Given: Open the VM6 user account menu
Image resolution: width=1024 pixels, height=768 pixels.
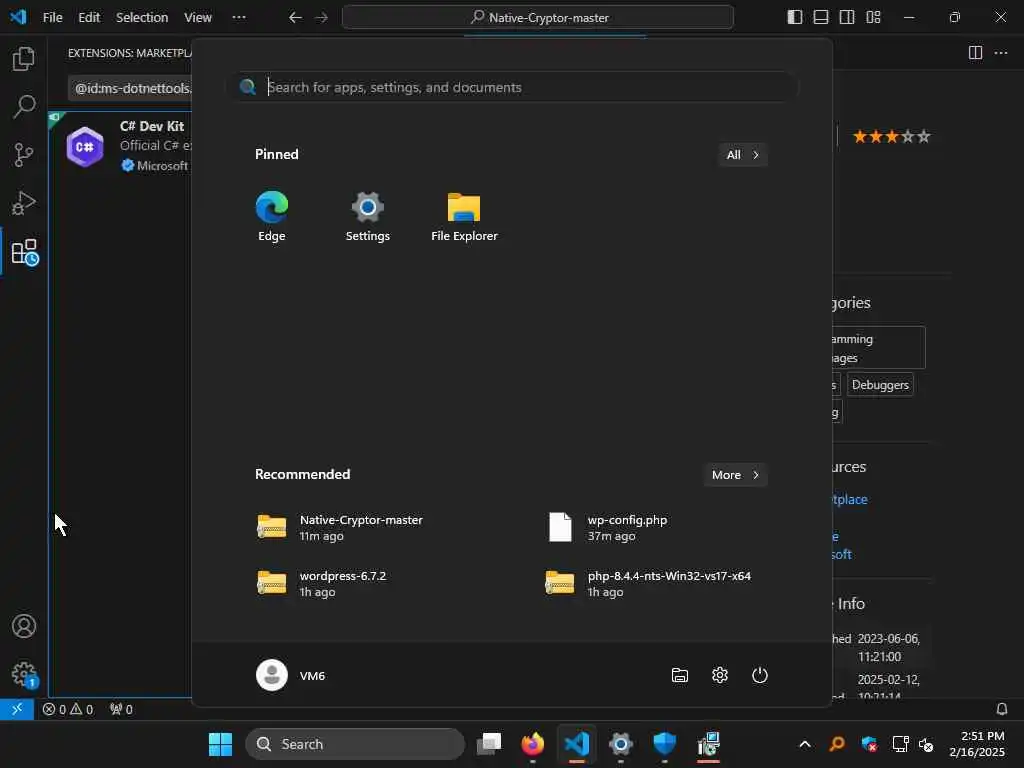Looking at the screenshot, I should coord(291,675).
